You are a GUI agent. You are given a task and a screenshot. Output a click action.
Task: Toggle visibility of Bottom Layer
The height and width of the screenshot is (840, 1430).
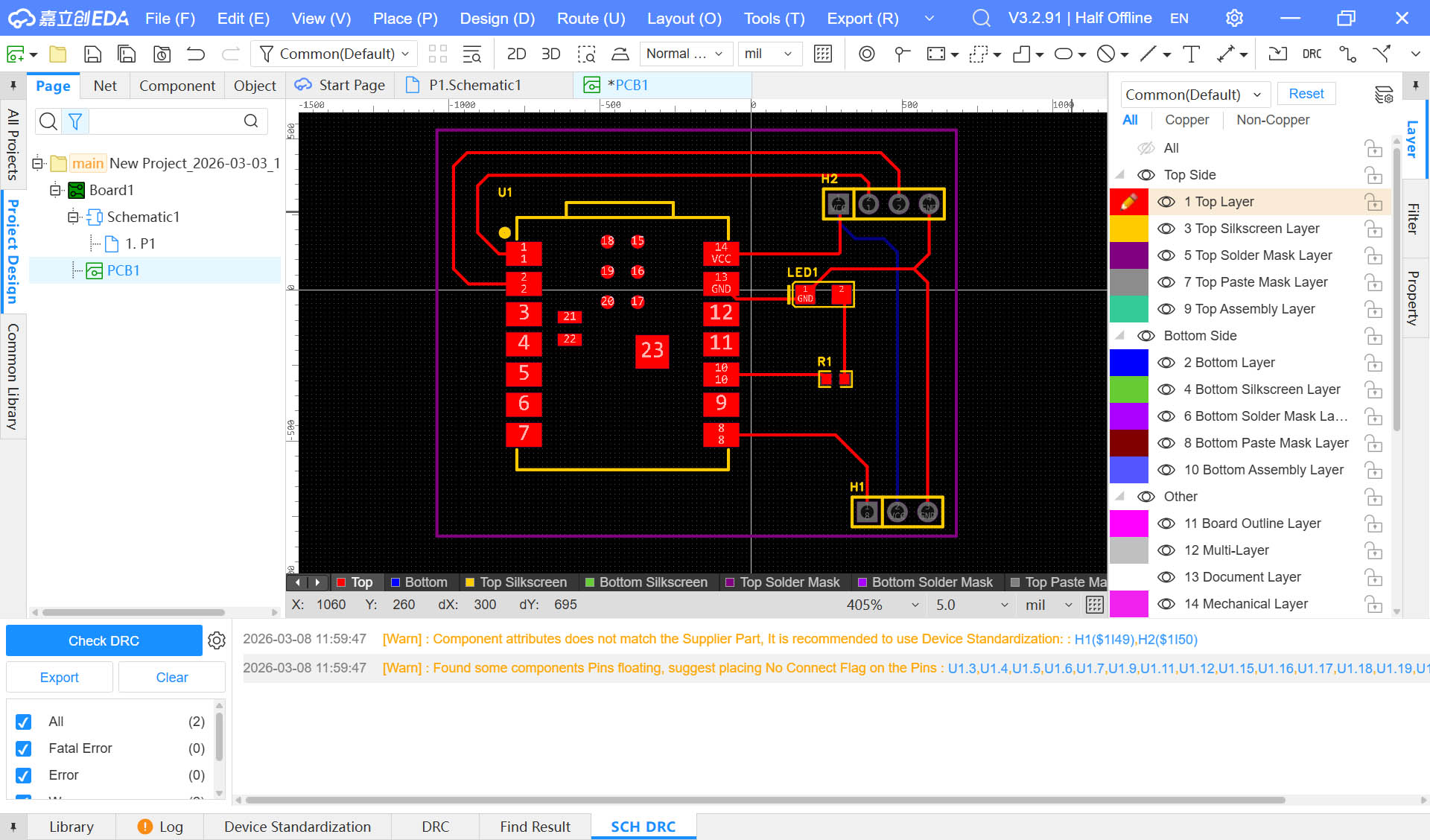pos(1166,363)
